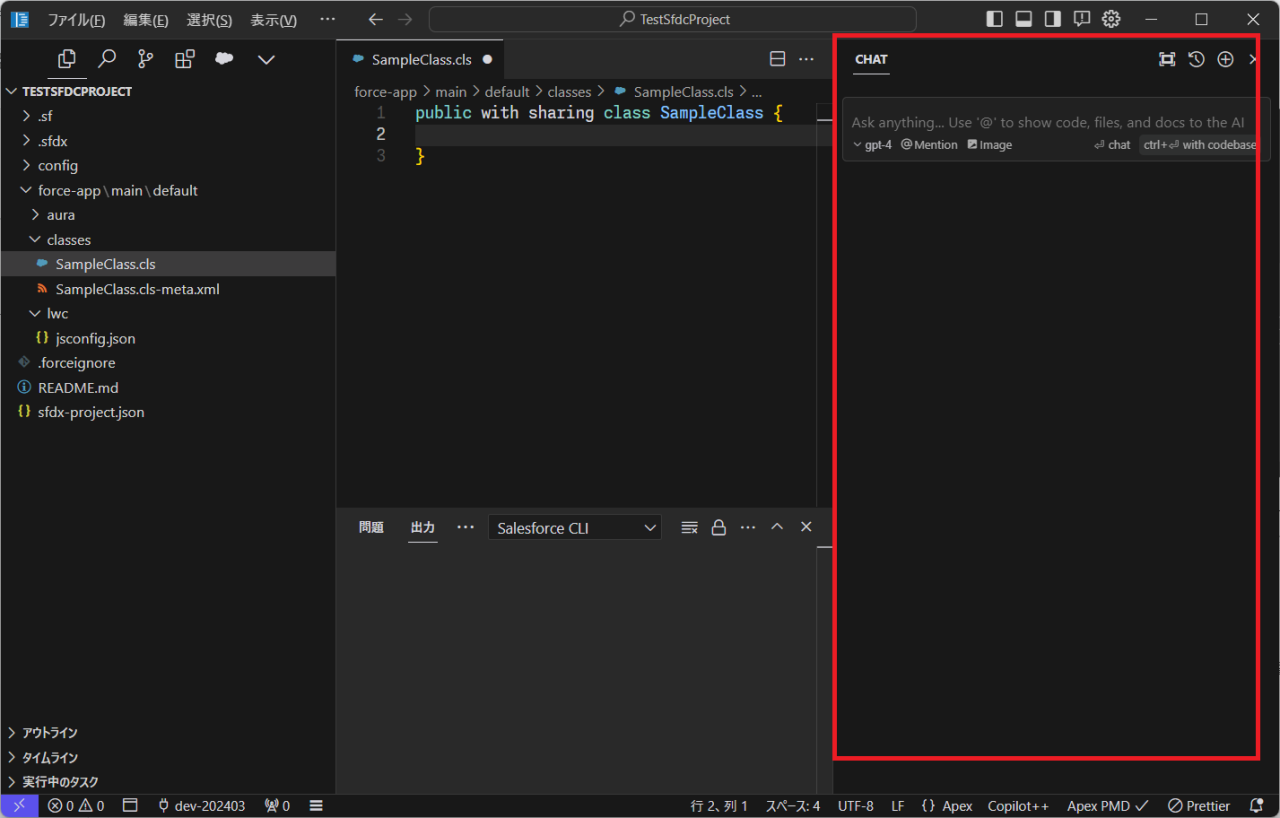Toggle the primary sidebar layout icon
This screenshot has width=1280, height=818.
pos(995,19)
